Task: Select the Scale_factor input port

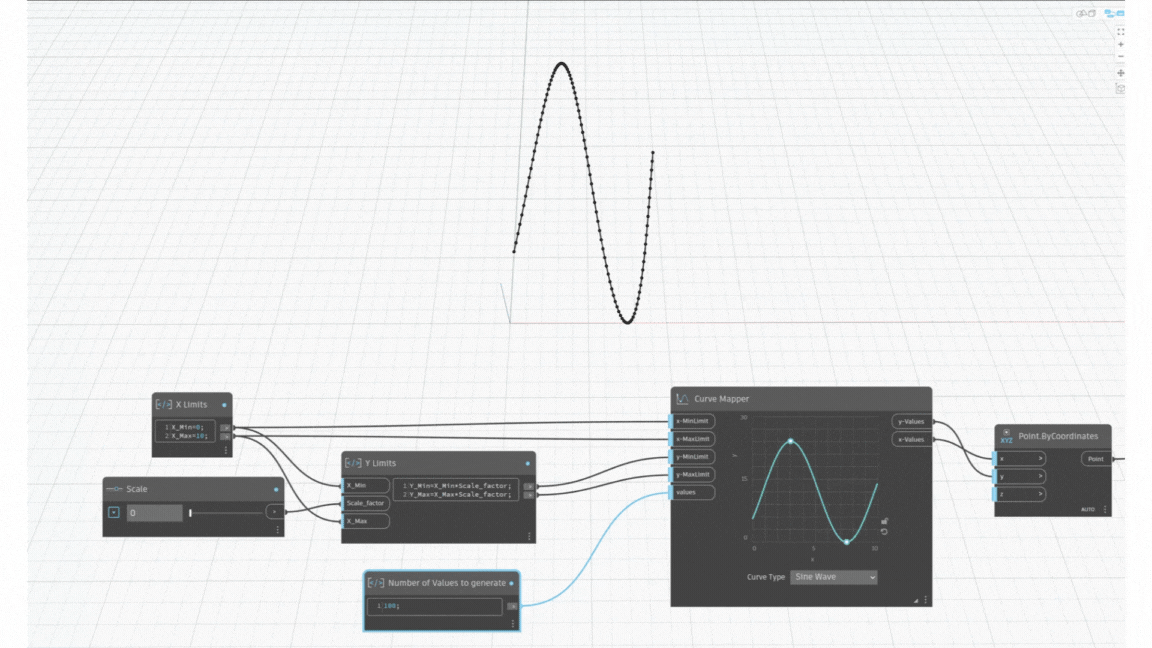Action: point(366,503)
